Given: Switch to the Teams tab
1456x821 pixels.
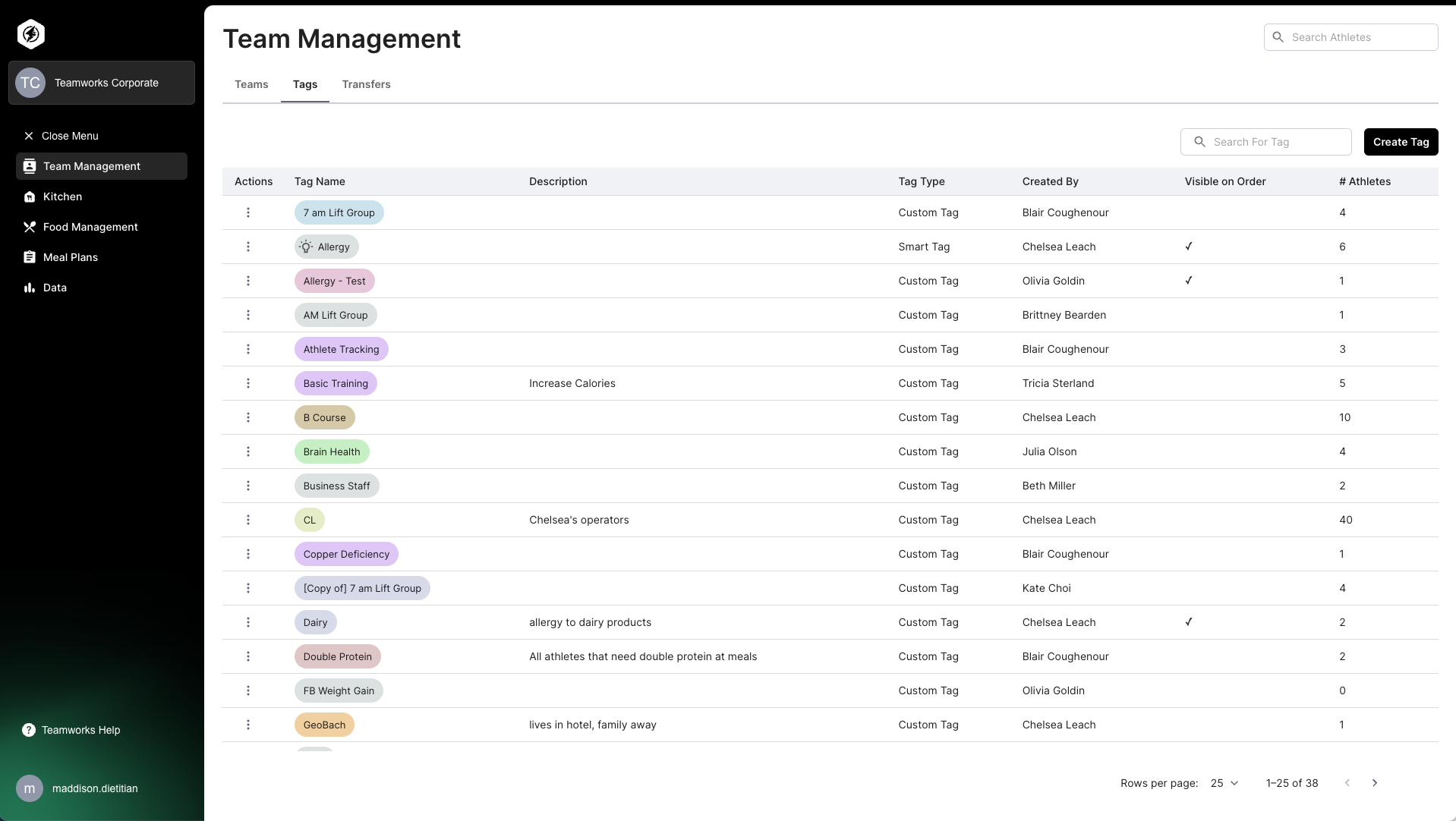Looking at the screenshot, I should click(251, 84).
